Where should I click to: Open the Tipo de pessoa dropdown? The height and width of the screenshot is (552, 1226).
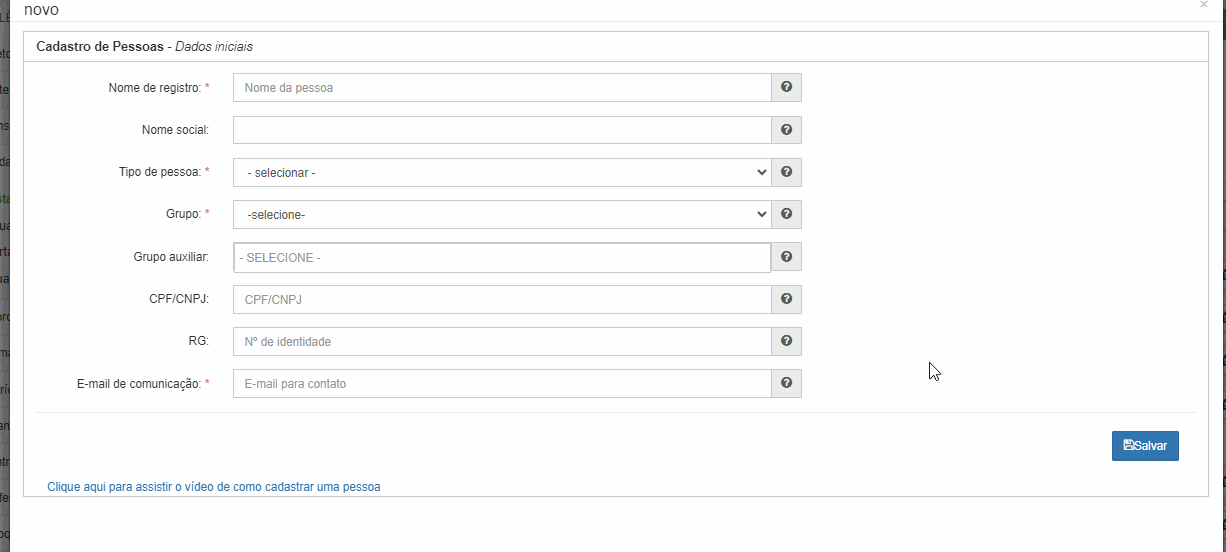[502, 172]
